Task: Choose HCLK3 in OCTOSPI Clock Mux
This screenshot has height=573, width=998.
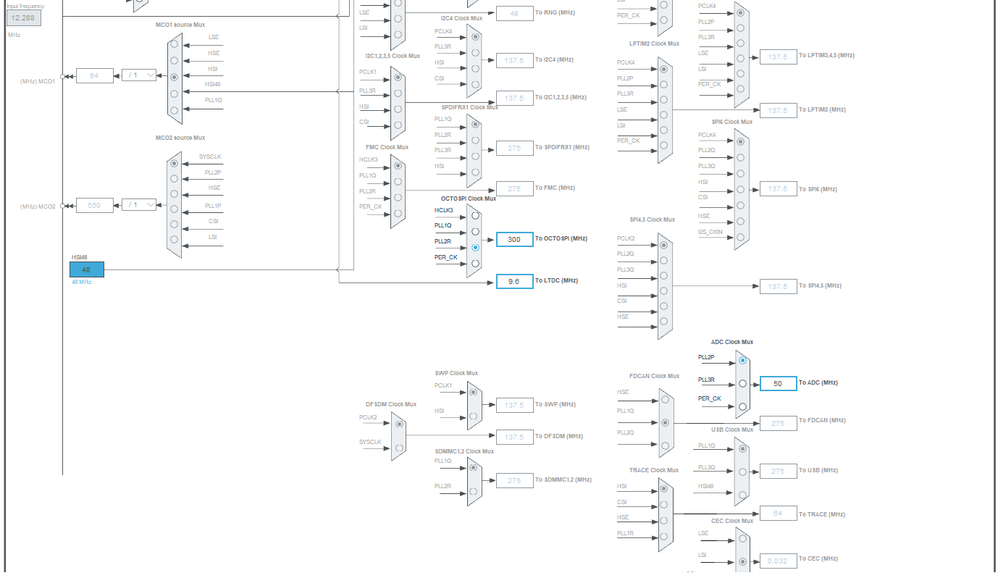Action: point(475,216)
